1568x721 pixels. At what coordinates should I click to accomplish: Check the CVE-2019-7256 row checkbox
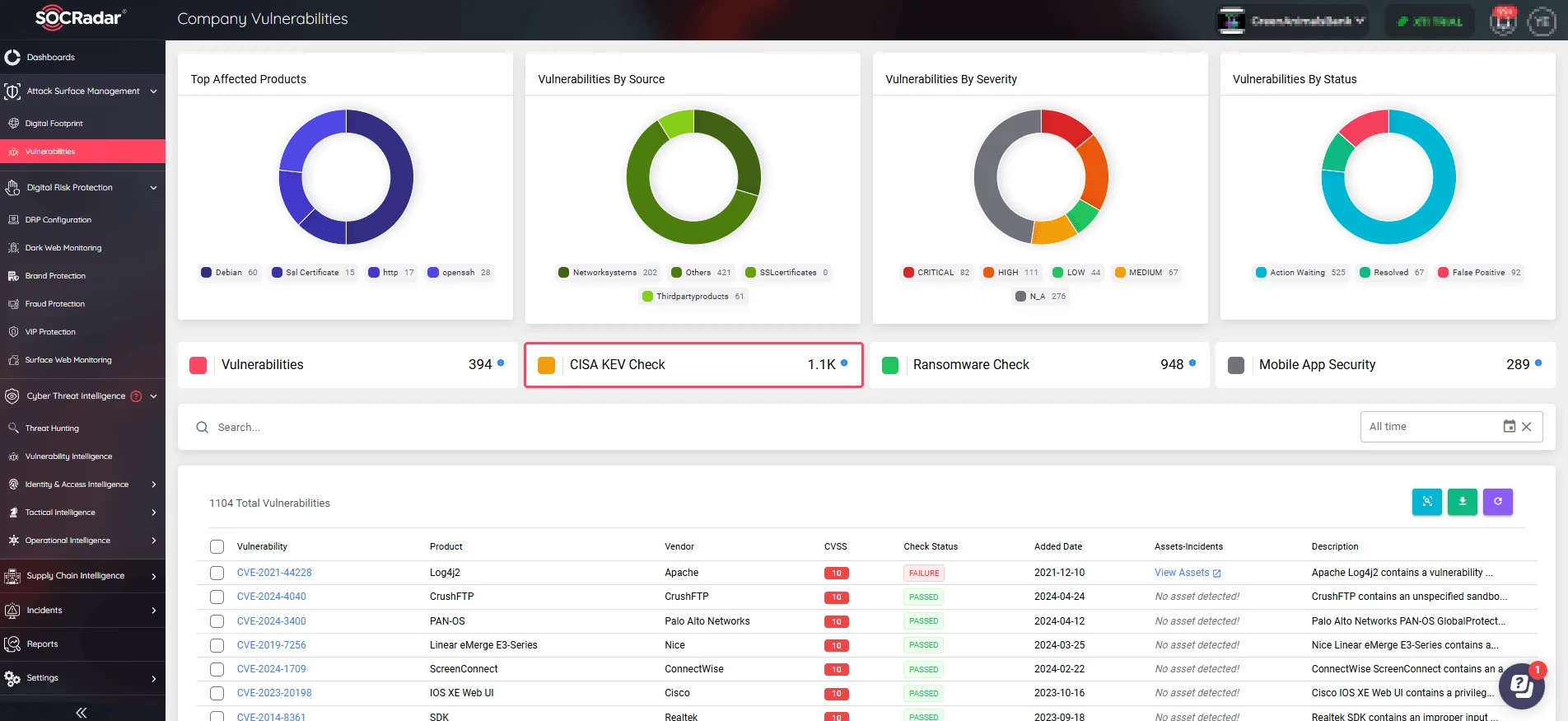click(217, 645)
